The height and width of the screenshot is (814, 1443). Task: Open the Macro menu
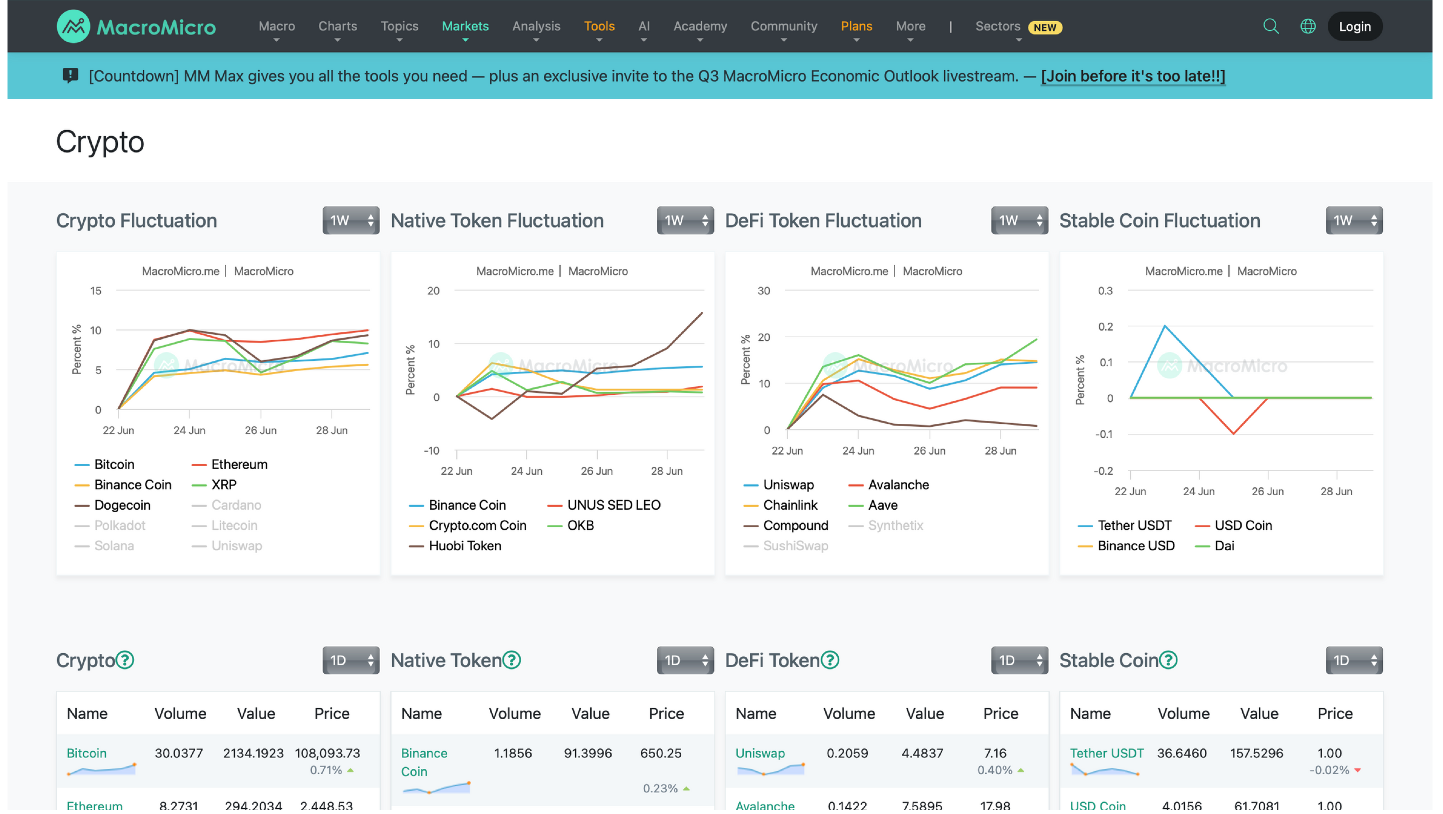(x=277, y=27)
